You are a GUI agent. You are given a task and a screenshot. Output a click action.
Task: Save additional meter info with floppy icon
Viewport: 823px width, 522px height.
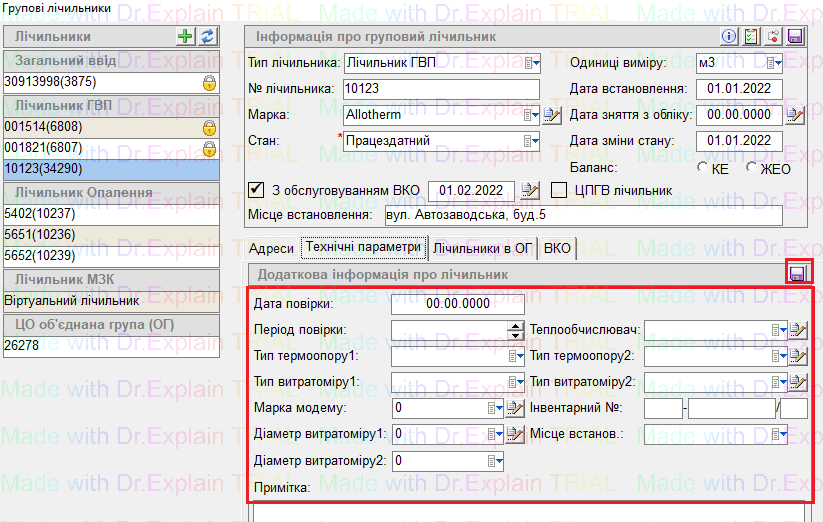point(798,274)
